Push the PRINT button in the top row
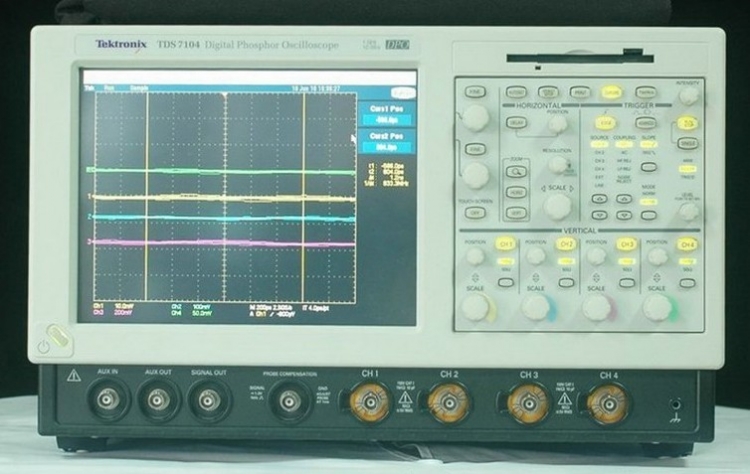Viewport: 750px width, 474px height. [x=580, y=92]
